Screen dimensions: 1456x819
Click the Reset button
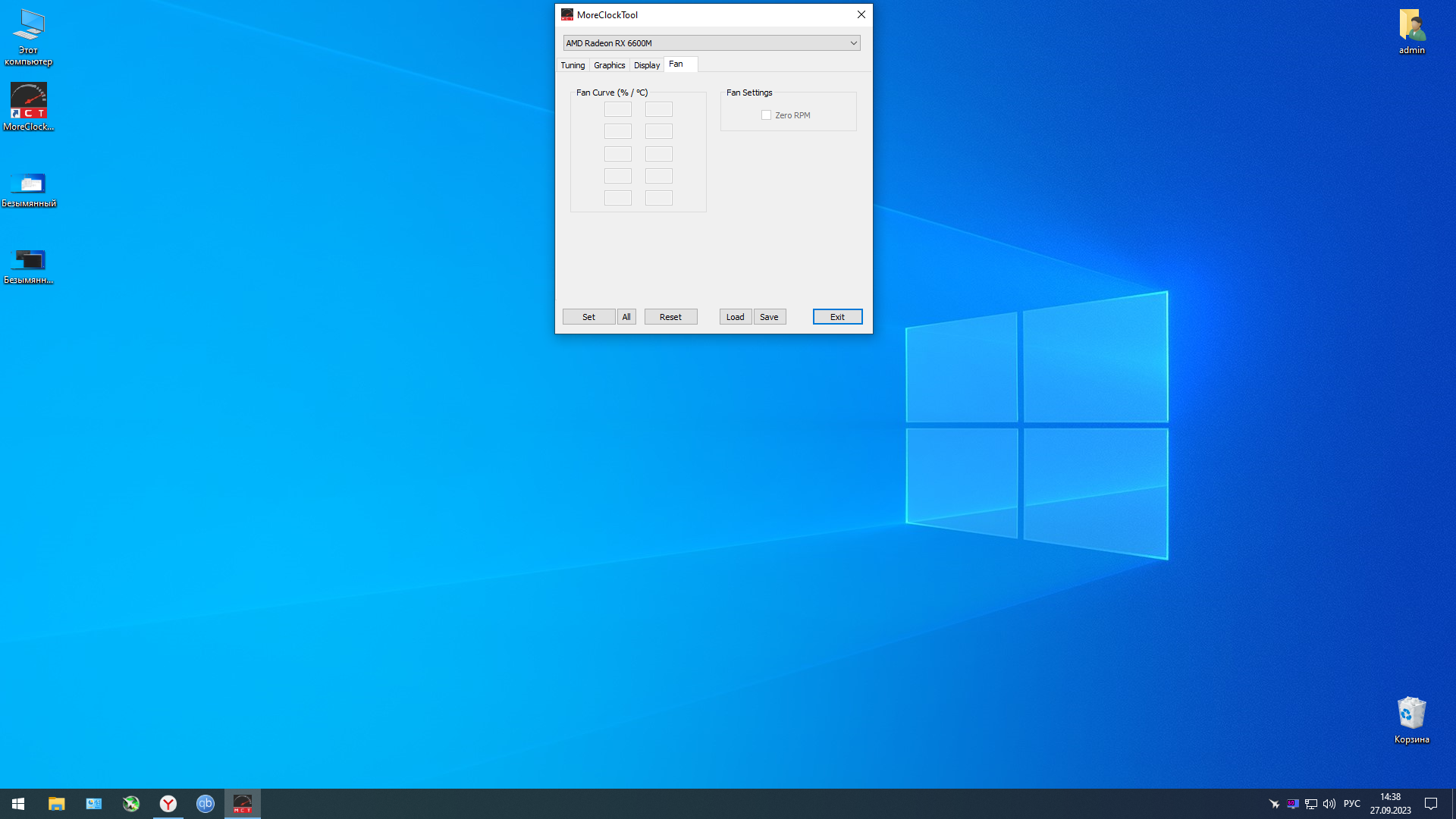[670, 317]
